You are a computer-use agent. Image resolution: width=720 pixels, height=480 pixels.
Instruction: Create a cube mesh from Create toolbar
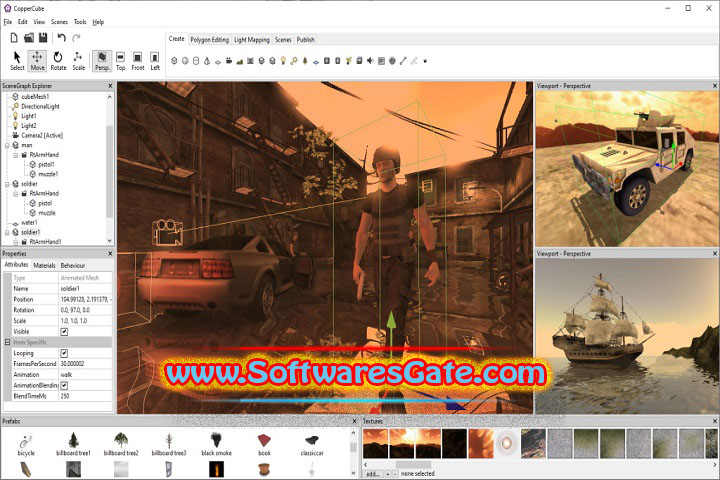174,61
